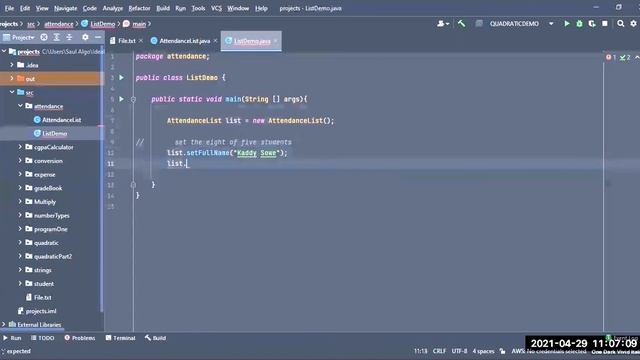This screenshot has height=360, width=640.
Task: Expand all icon in Project panel
Action: (57, 37)
